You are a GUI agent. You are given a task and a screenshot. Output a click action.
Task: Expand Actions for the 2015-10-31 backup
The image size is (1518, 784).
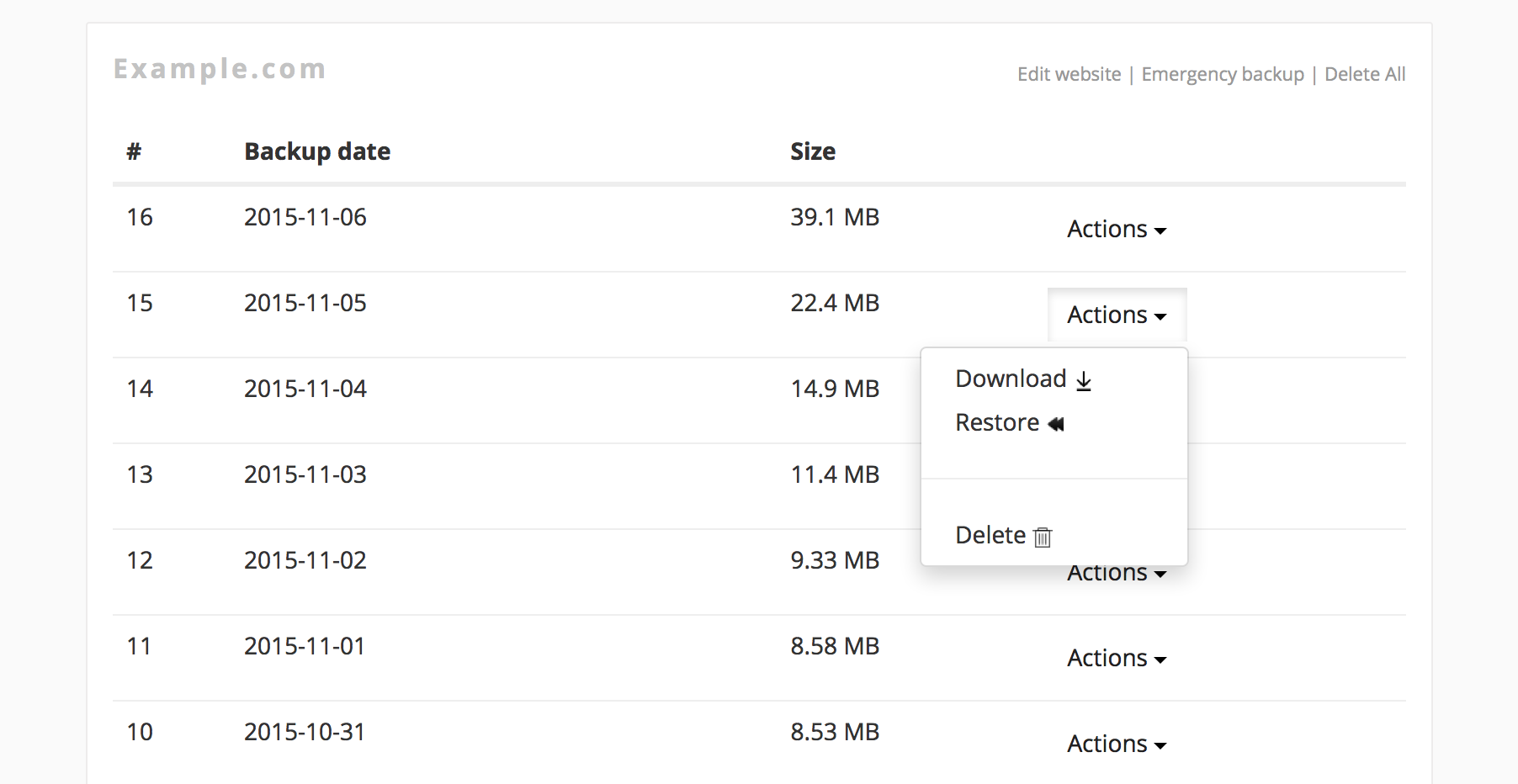[x=1116, y=744]
